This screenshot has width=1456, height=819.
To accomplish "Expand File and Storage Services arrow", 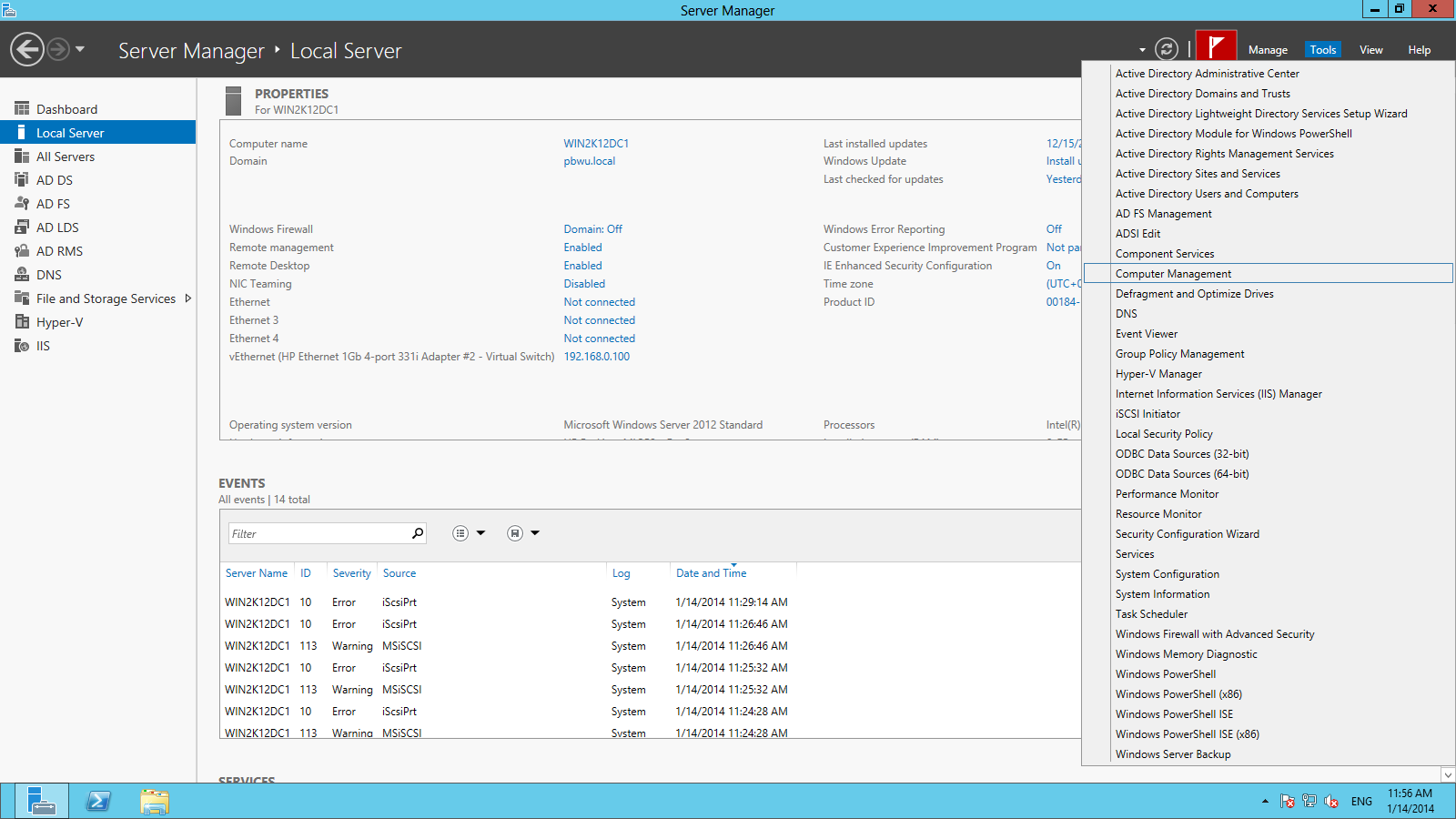I will 188,298.
